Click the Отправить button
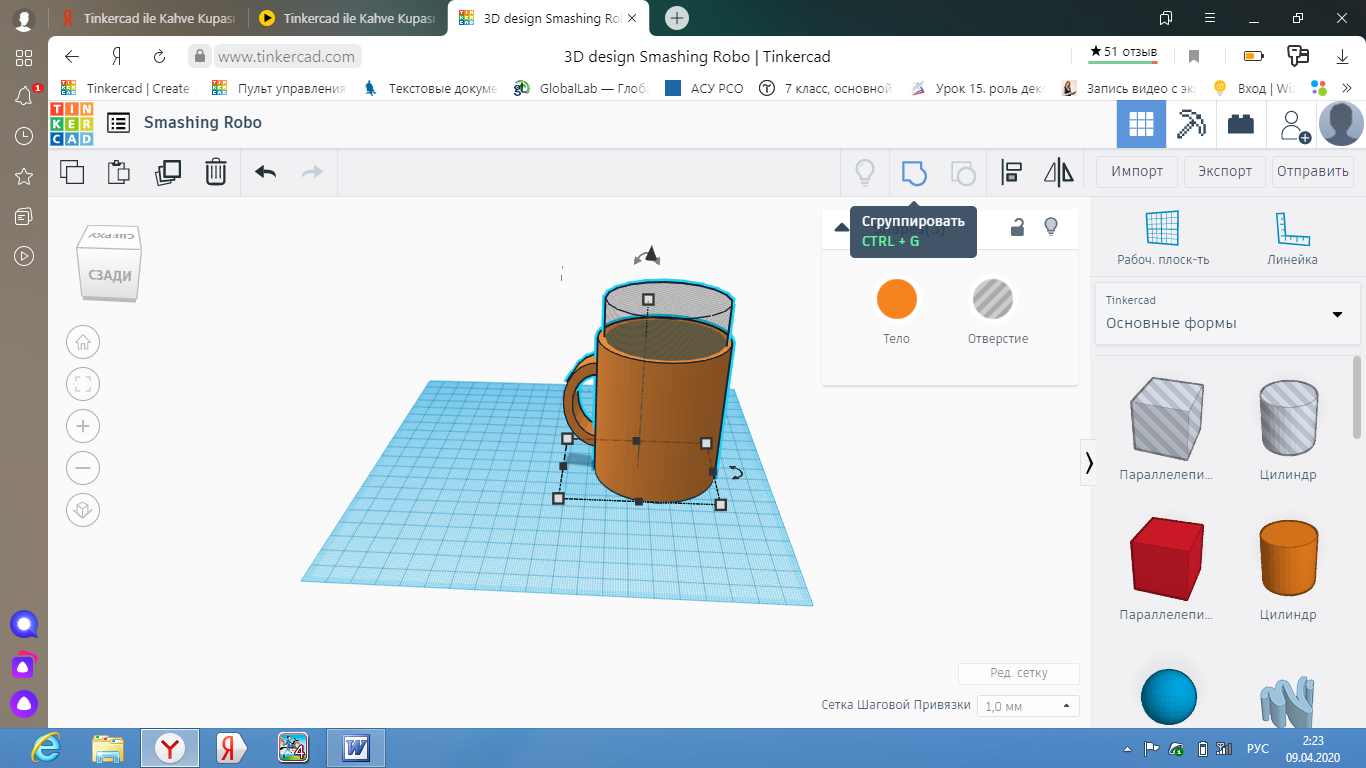Viewport: 1366px width, 768px height. (1313, 171)
